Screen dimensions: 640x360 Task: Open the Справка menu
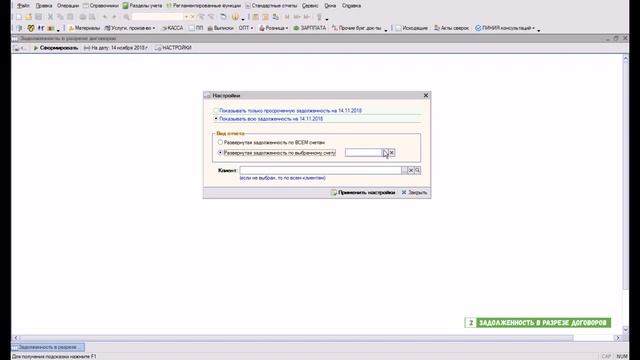[x=351, y=6]
